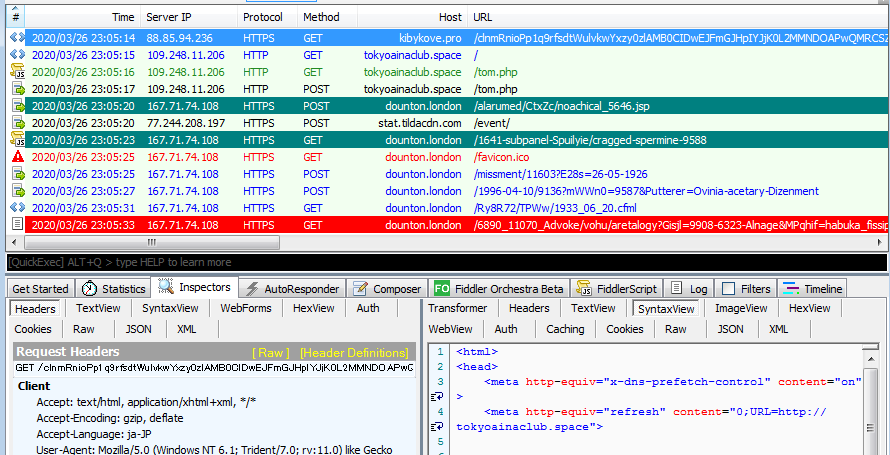The height and width of the screenshot is (455, 890).
Task: Open the FiddlerScript tab
Action: [x=617, y=289]
